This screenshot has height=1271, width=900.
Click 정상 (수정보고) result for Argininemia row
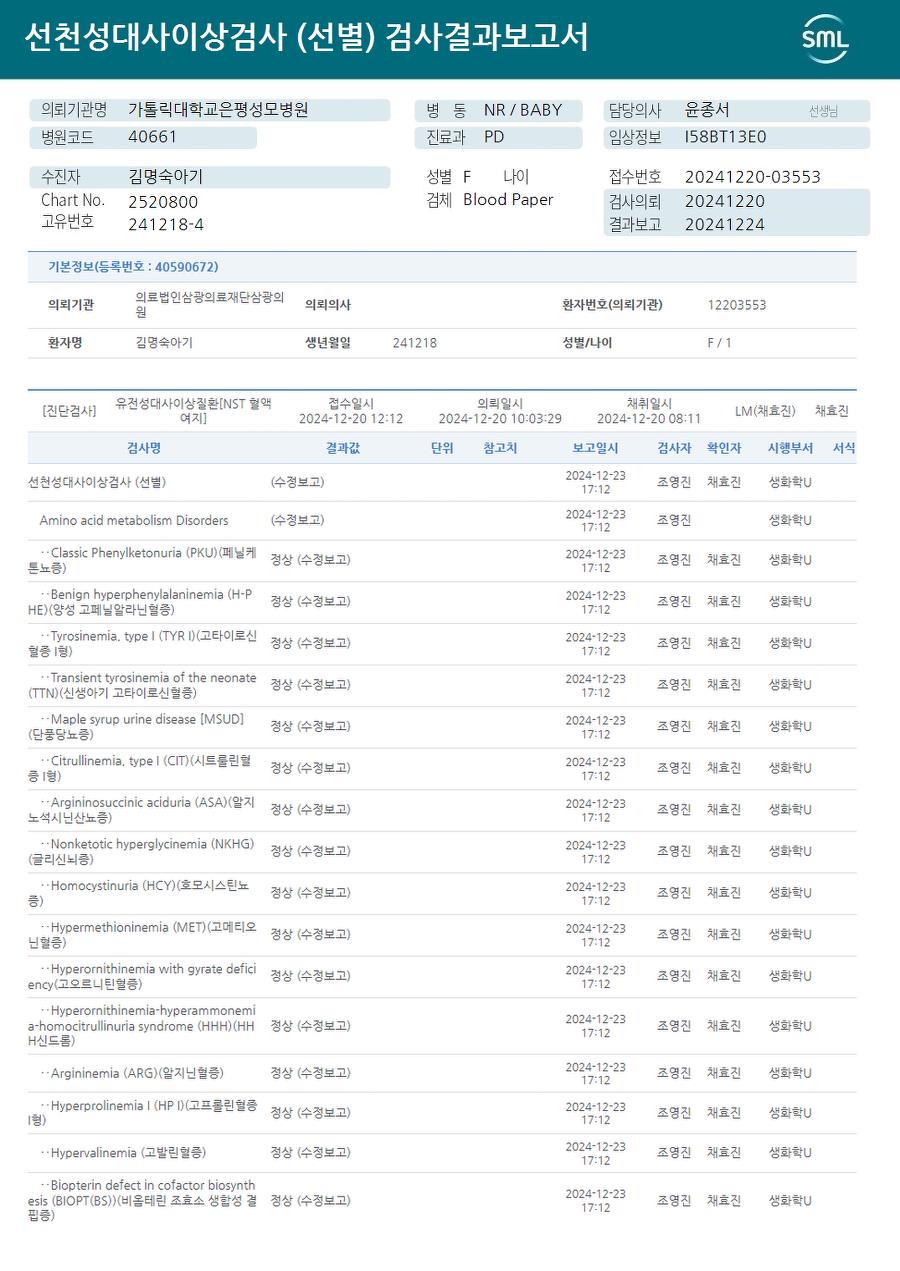(310, 1073)
